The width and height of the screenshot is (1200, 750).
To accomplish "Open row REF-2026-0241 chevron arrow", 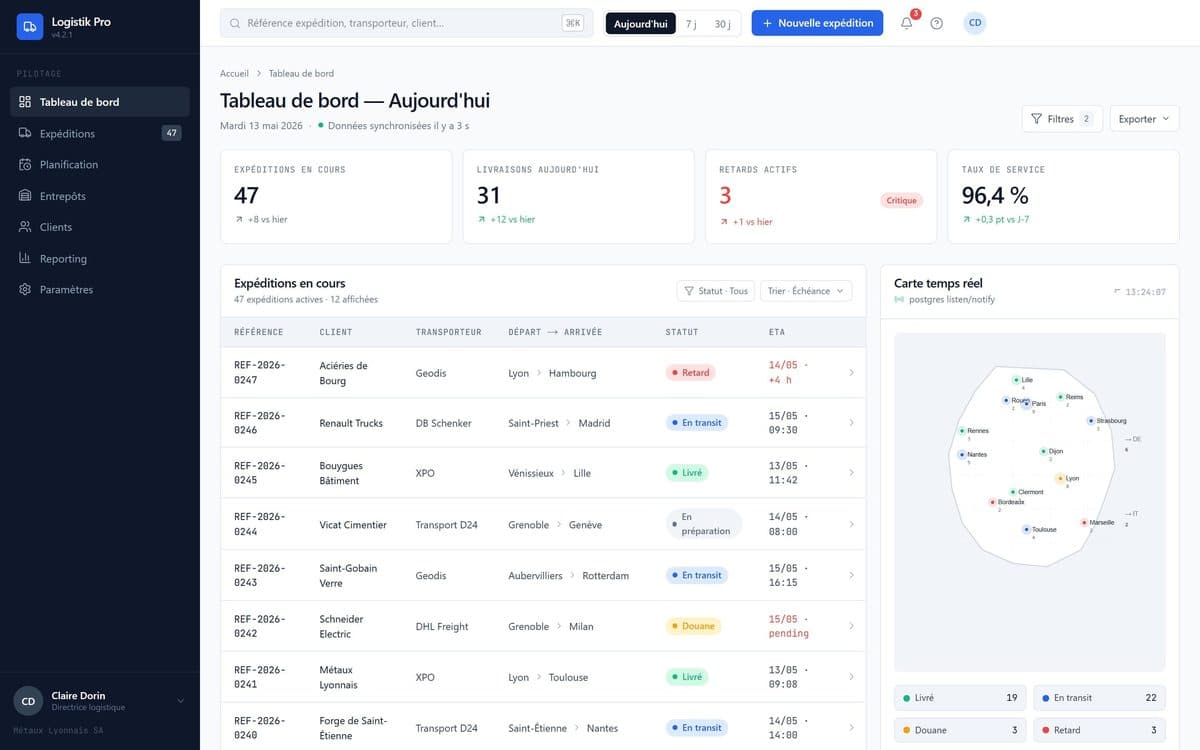I will click(x=851, y=677).
